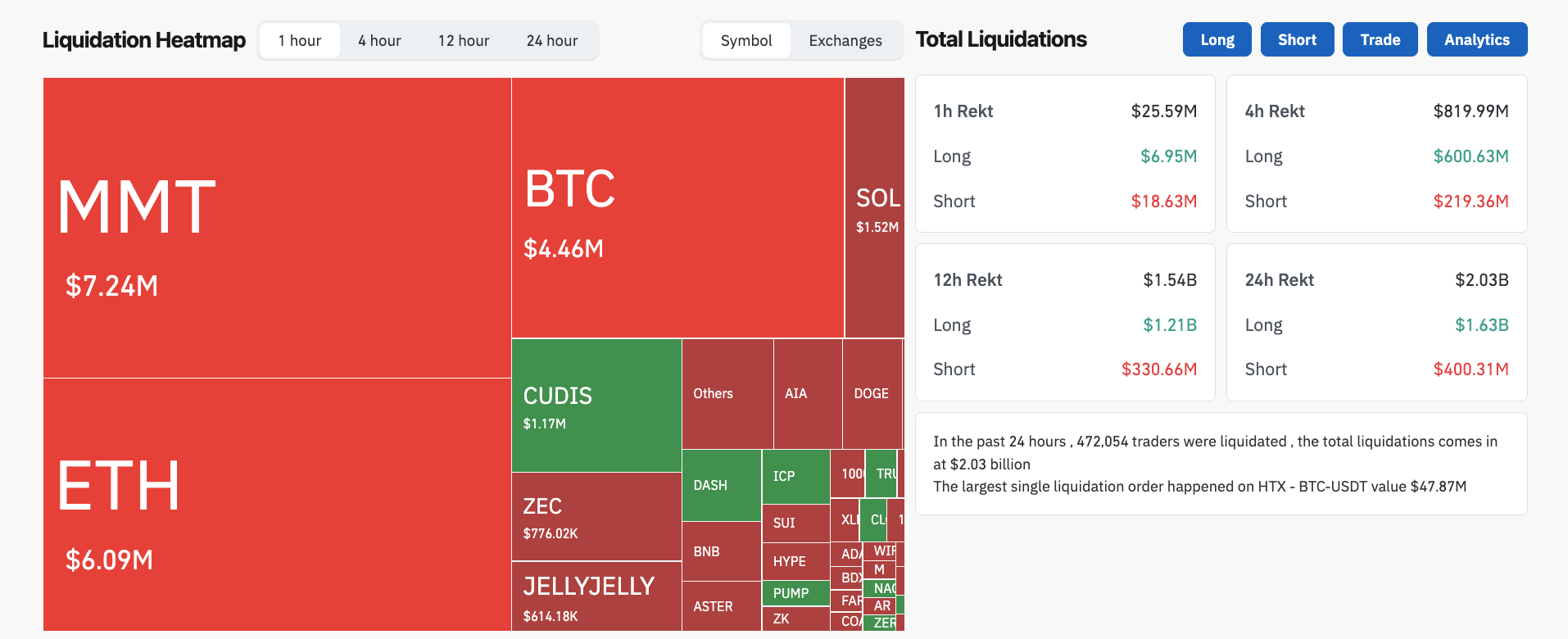This screenshot has height=639, width=1568.
Task: Show the 24 hour liquidation heatmap
Action: pyautogui.click(x=552, y=41)
